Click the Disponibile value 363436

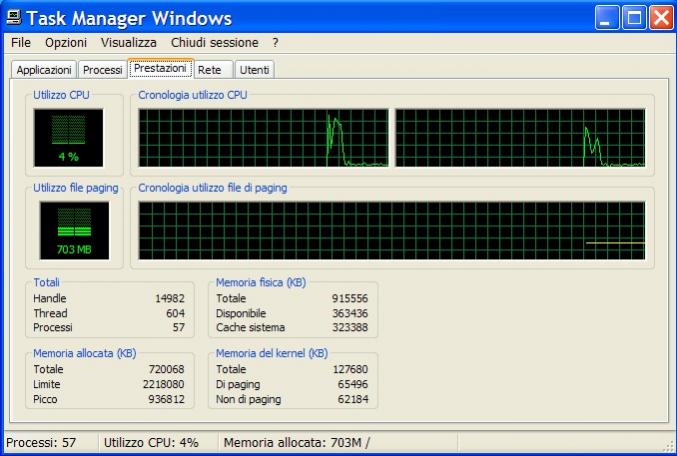coord(350,313)
